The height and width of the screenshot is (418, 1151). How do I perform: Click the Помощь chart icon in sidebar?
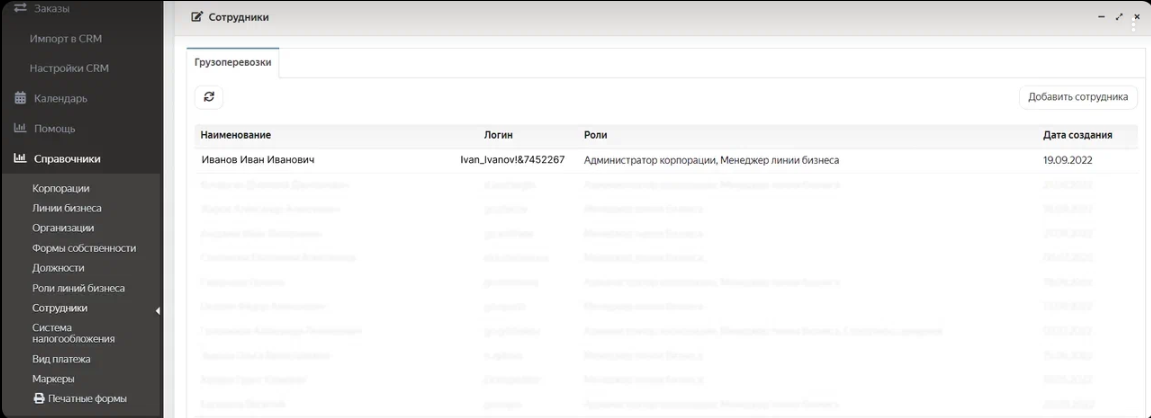click(20, 129)
